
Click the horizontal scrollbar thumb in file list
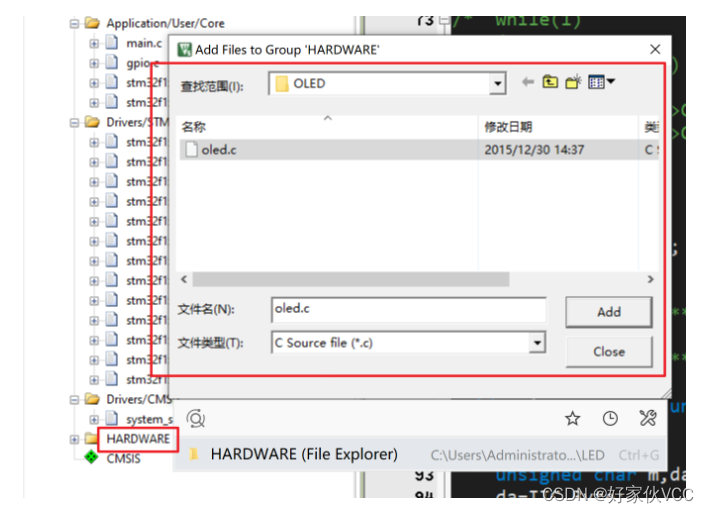coord(351,279)
